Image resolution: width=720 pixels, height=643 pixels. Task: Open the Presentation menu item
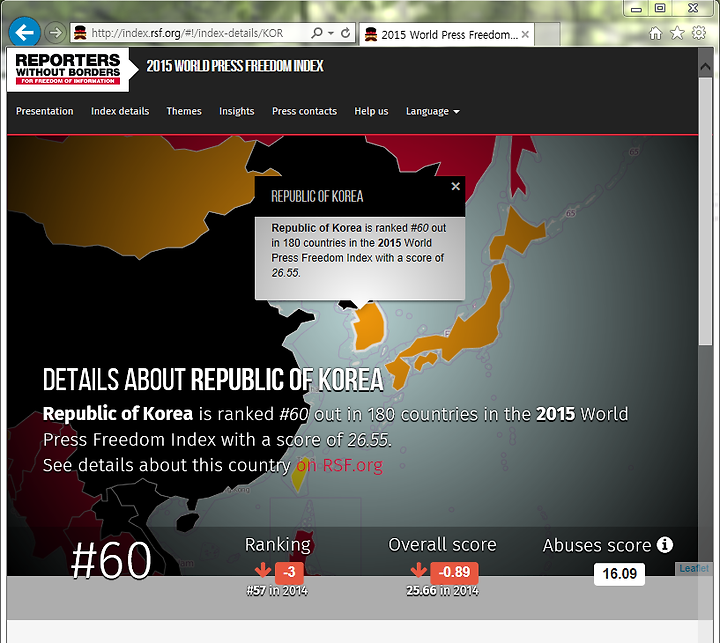coord(45,111)
